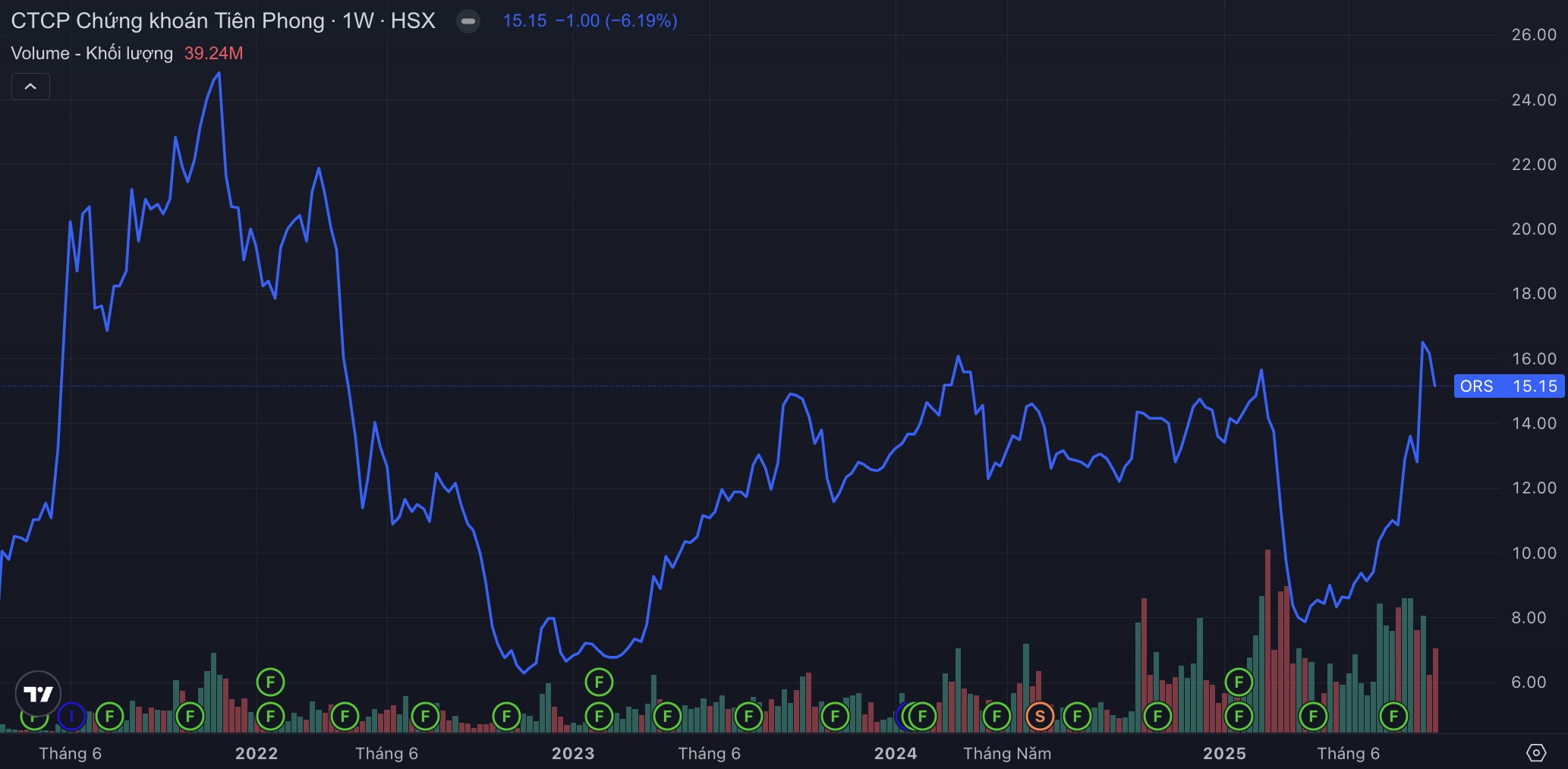The width and height of the screenshot is (1568, 769).
Task: Click the 2022 time axis label
Action: point(257,754)
